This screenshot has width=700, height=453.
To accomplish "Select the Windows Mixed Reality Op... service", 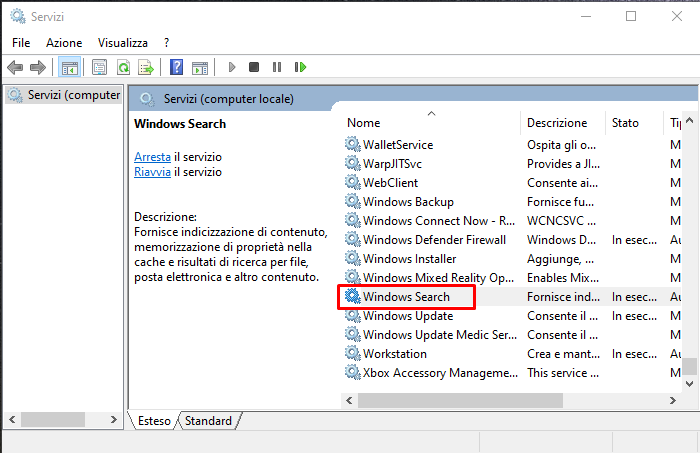I will pyautogui.click(x=438, y=278).
